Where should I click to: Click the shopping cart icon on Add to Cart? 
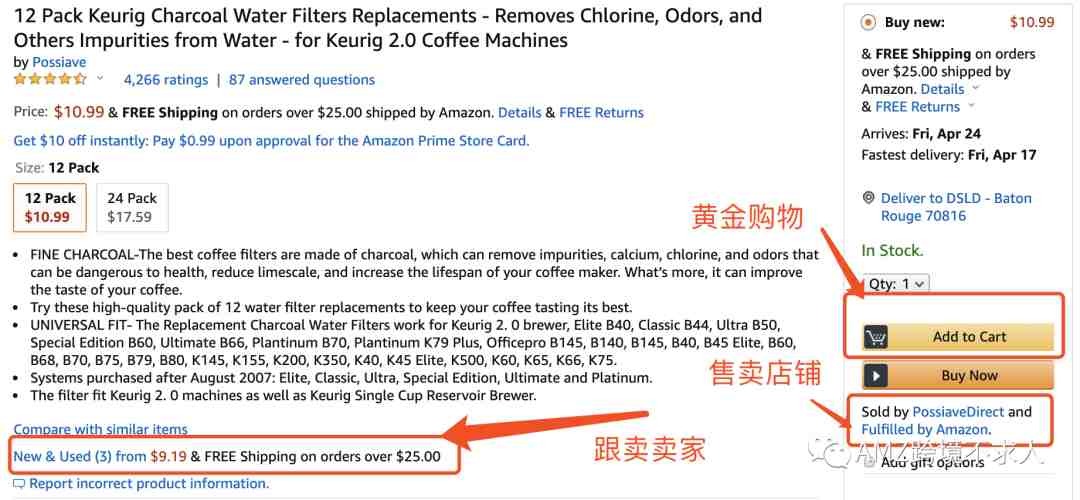click(876, 337)
